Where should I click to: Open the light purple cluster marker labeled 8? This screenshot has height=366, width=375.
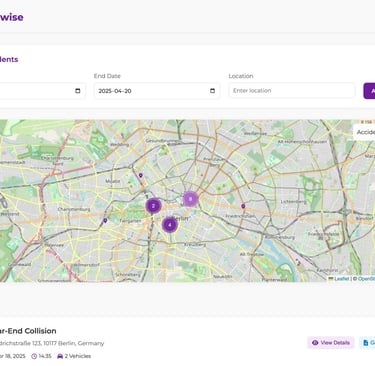coord(190,199)
